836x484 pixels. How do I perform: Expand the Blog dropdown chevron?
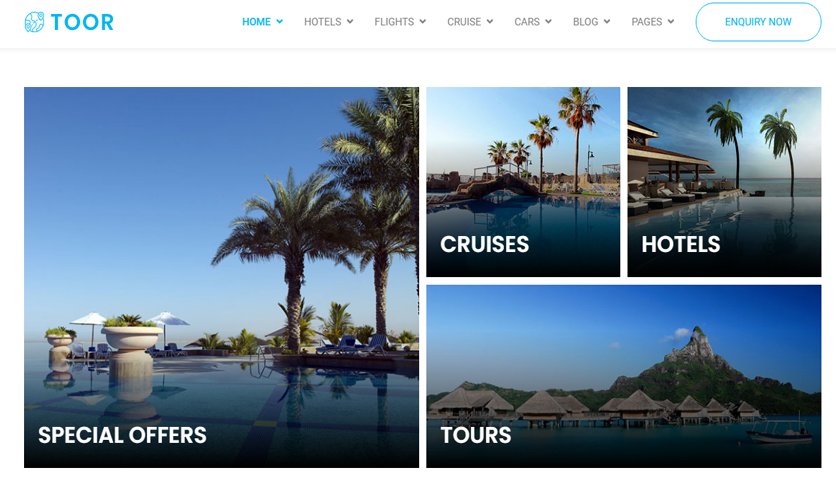[607, 22]
